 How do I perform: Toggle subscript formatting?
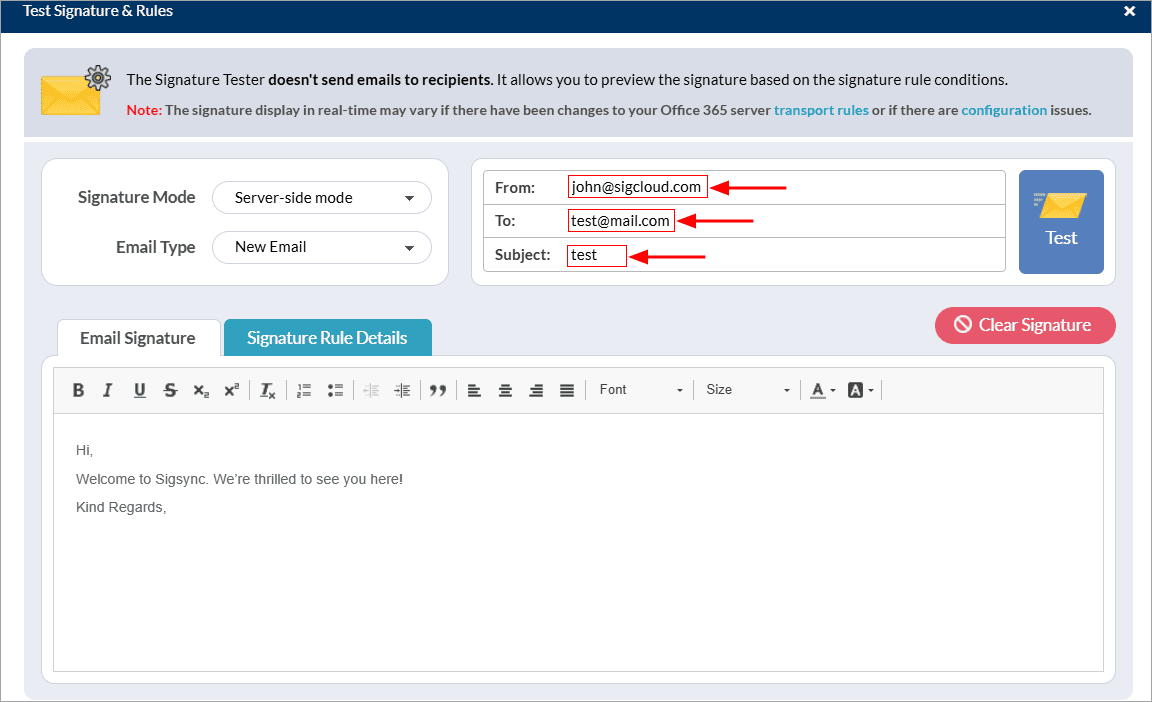(x=201, y=390)
